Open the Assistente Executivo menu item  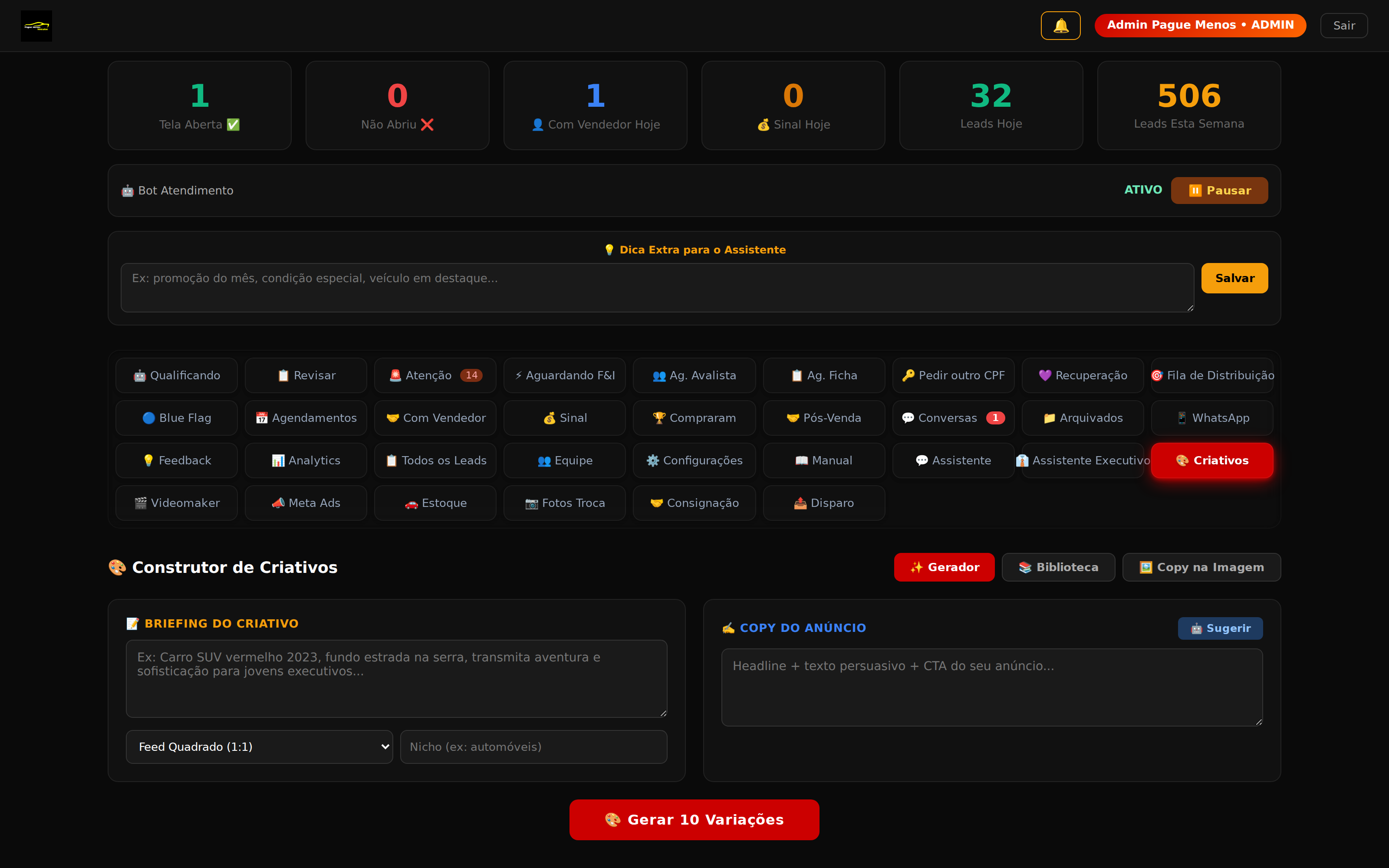(x=1083, y=460)
